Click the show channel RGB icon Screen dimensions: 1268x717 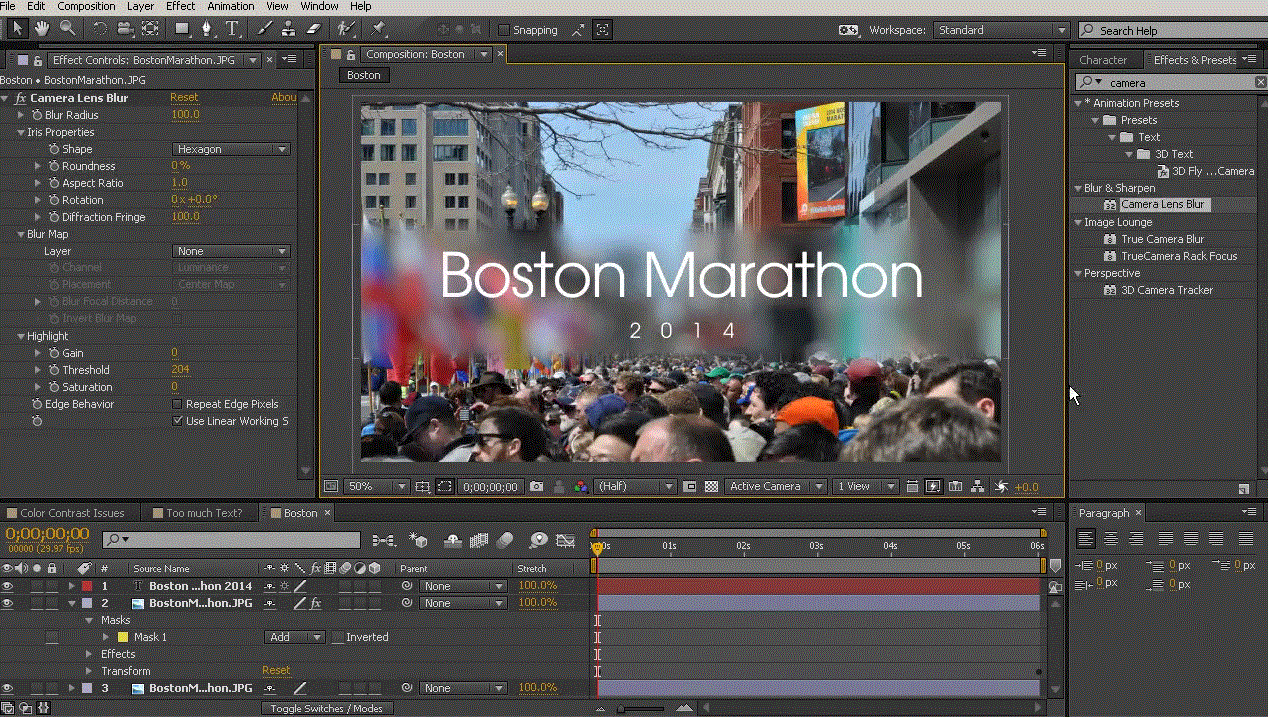[x=579, y=487]
